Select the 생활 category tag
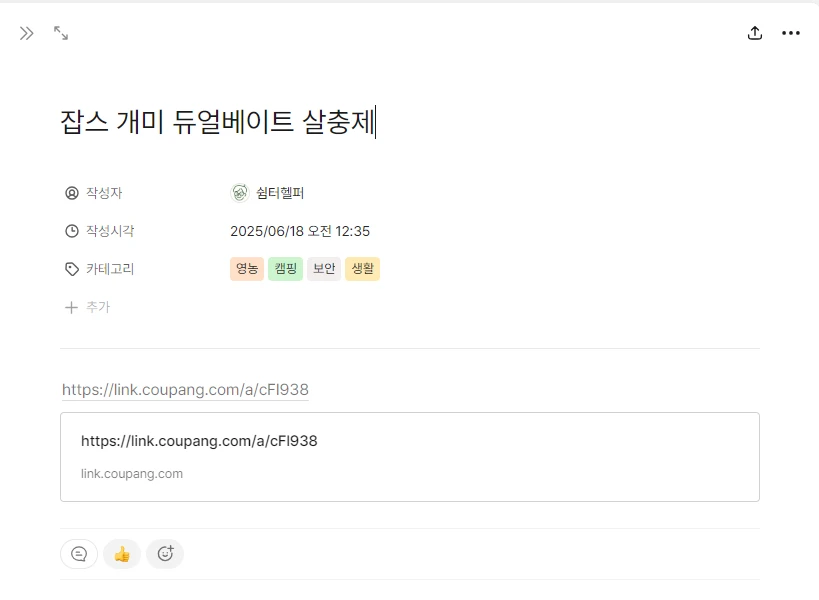This screenshot has height=600, width=819. (x=362, y=269)
